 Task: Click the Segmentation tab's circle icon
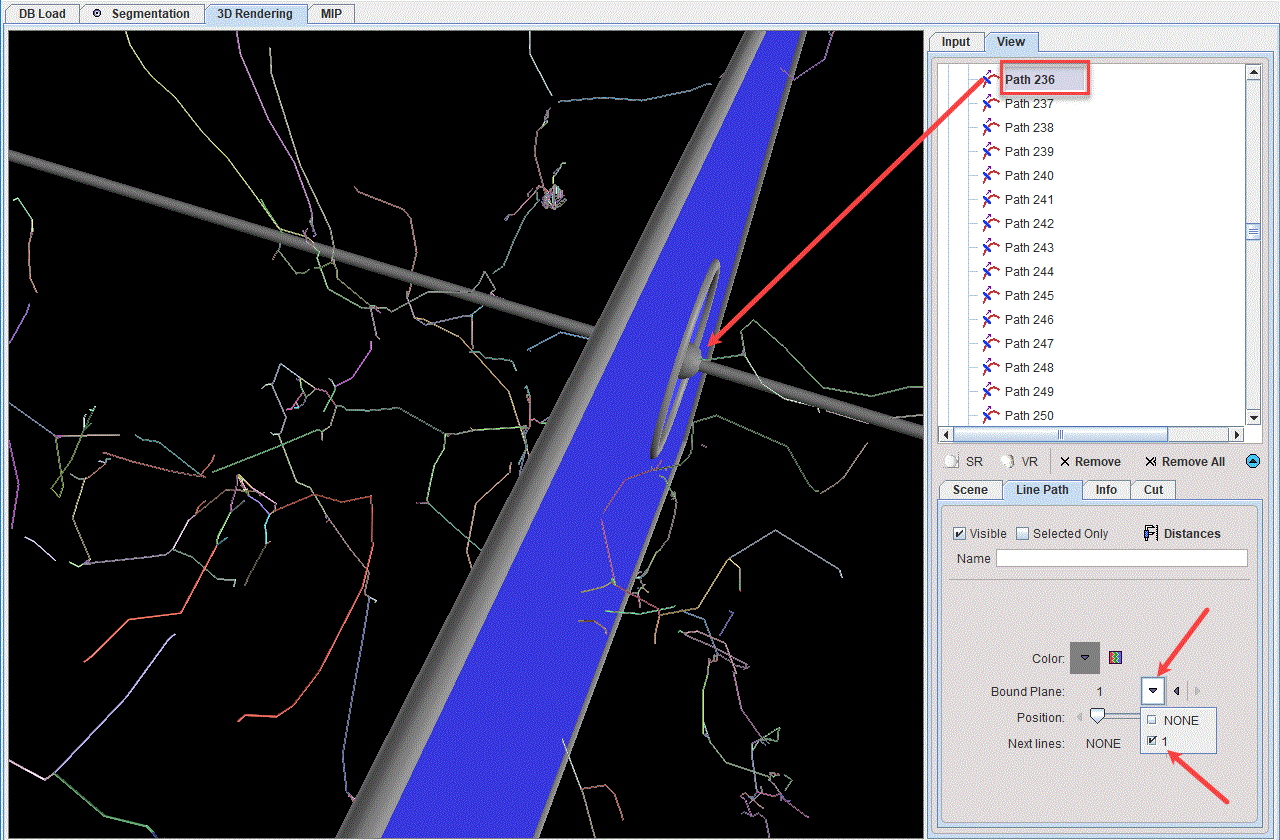(x=97, y=14)
